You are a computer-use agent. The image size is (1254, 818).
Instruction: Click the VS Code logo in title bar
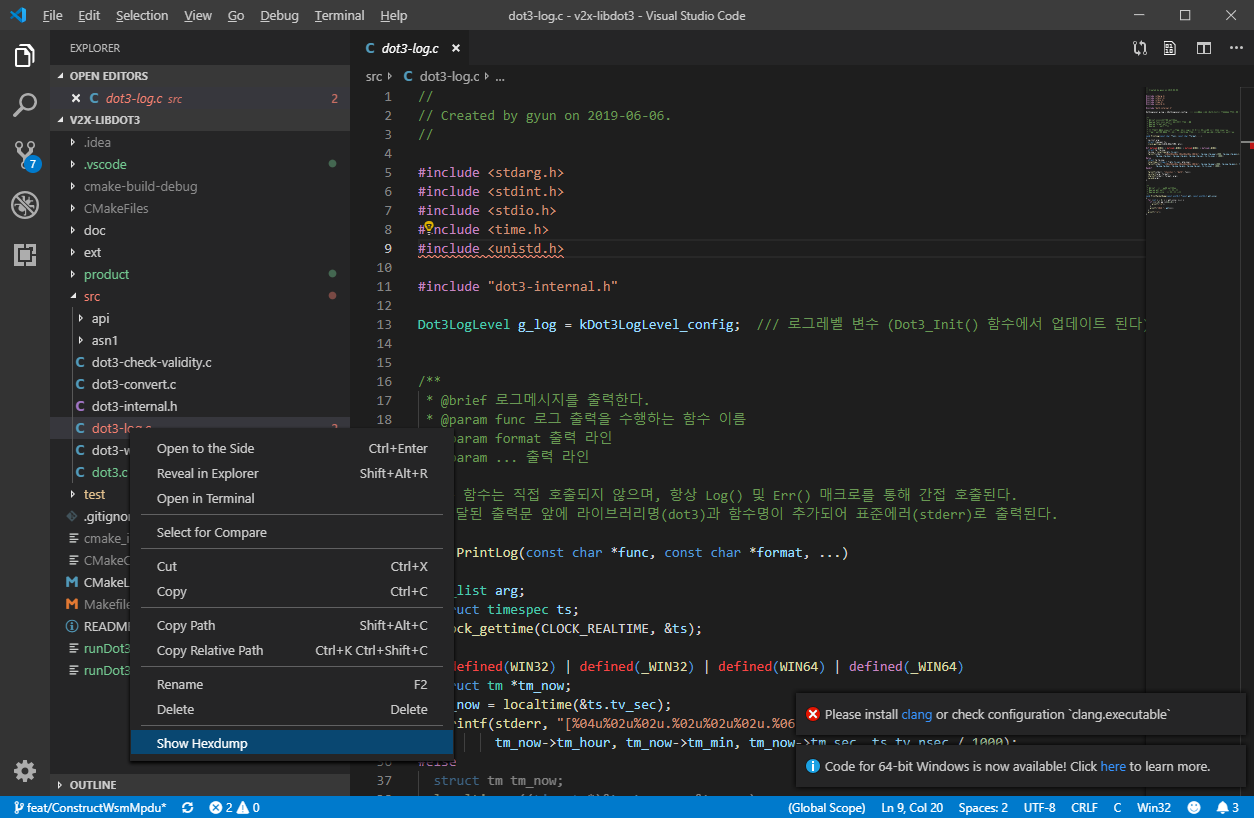point(17,16)
